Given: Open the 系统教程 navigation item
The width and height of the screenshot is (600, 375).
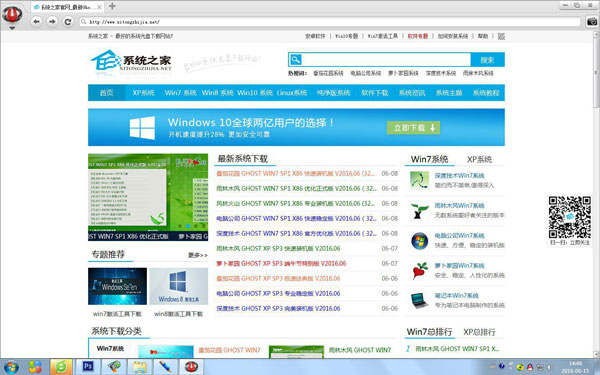Looking at the screenshot, I should [x=486, y=93].
